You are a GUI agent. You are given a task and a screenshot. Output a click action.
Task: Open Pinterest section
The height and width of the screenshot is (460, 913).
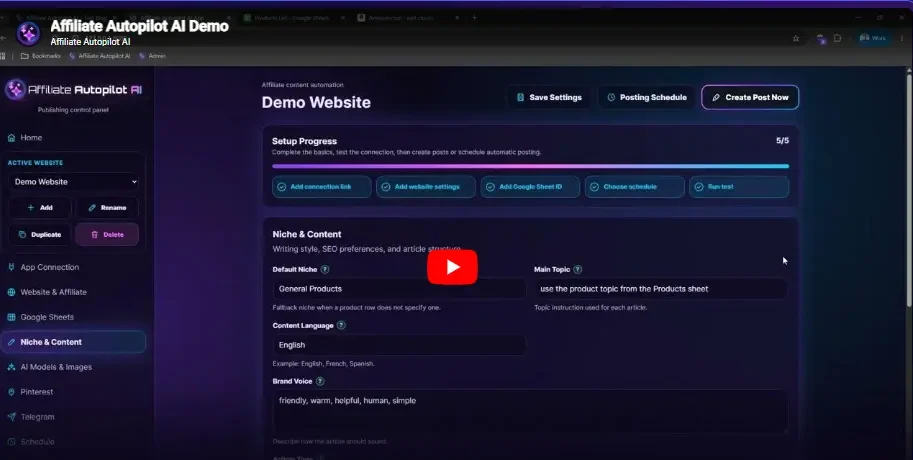tap(37, 392)
